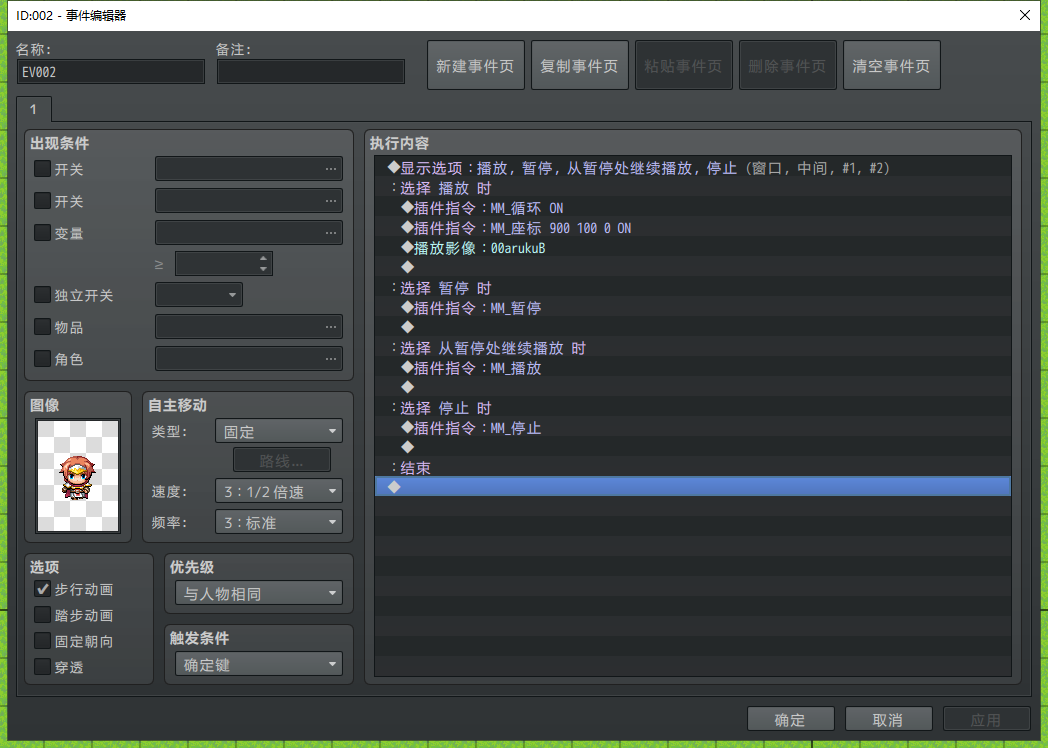Select event page tab 1

[33, 110]
